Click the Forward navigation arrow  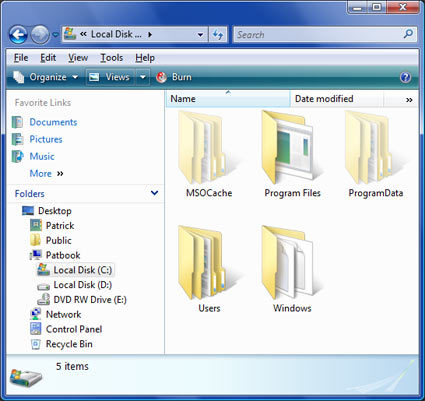40,35
